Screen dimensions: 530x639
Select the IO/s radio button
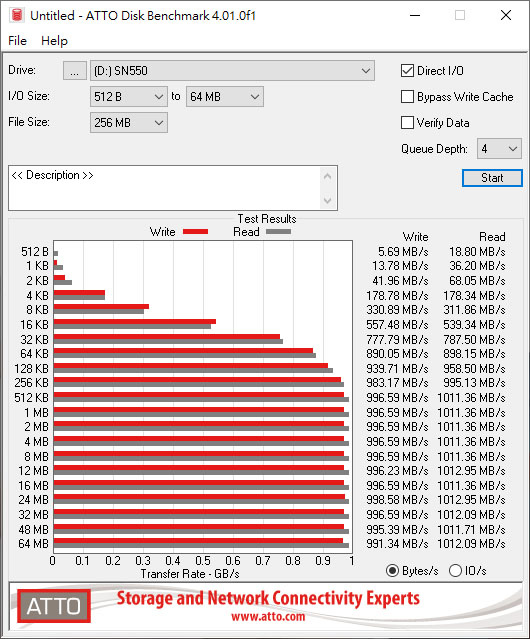(x=455, y=571)
